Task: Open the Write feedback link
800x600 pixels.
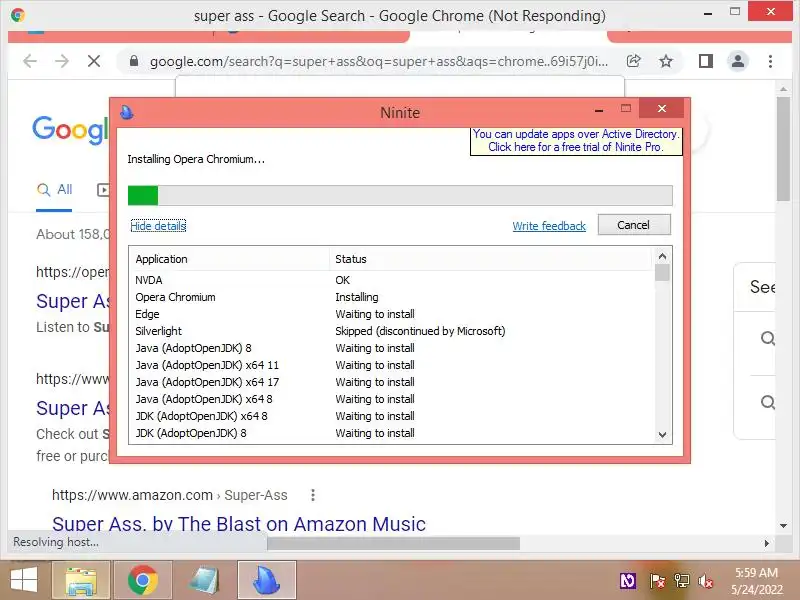Action: coord(549,226)
